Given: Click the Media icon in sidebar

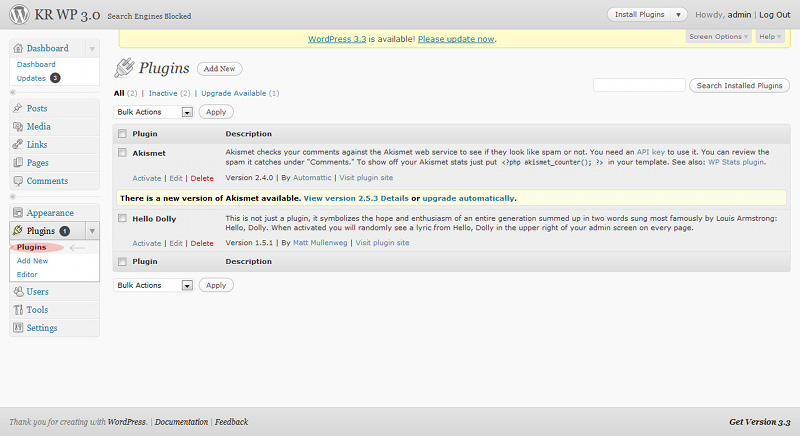Looking at the screenshot, I should pyautogui.click(x=18, y=126).
